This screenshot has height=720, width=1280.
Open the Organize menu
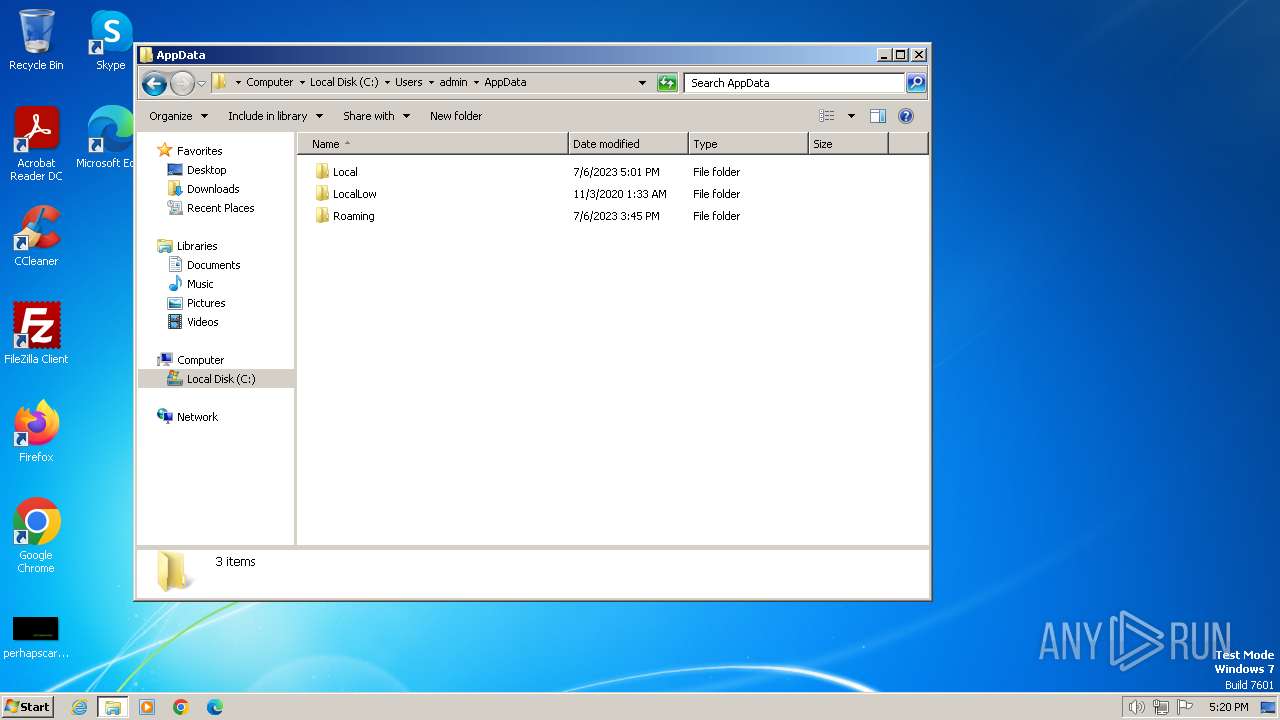178,116
